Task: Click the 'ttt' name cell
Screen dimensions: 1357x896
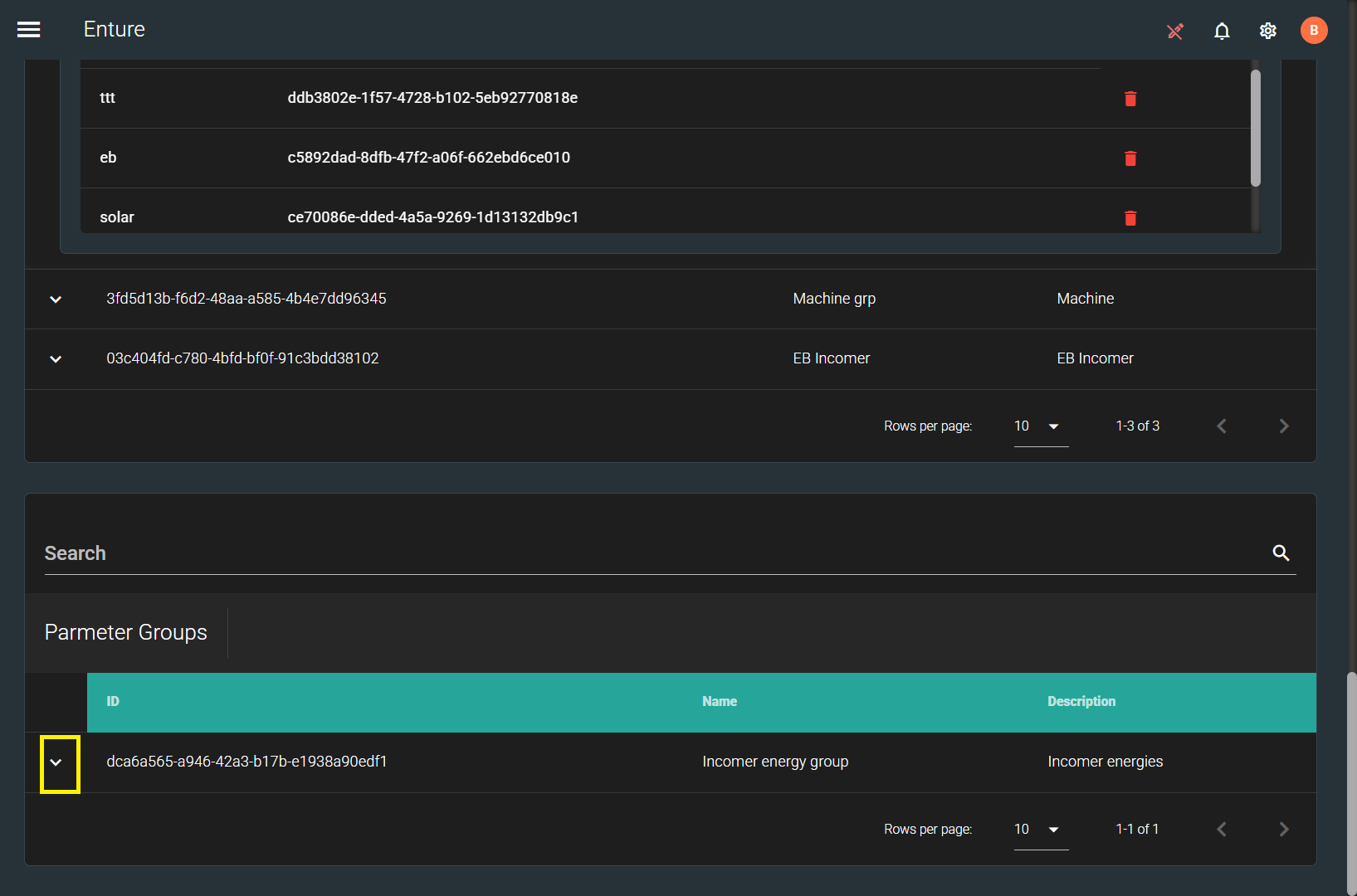Action: [x=107, y=98]
